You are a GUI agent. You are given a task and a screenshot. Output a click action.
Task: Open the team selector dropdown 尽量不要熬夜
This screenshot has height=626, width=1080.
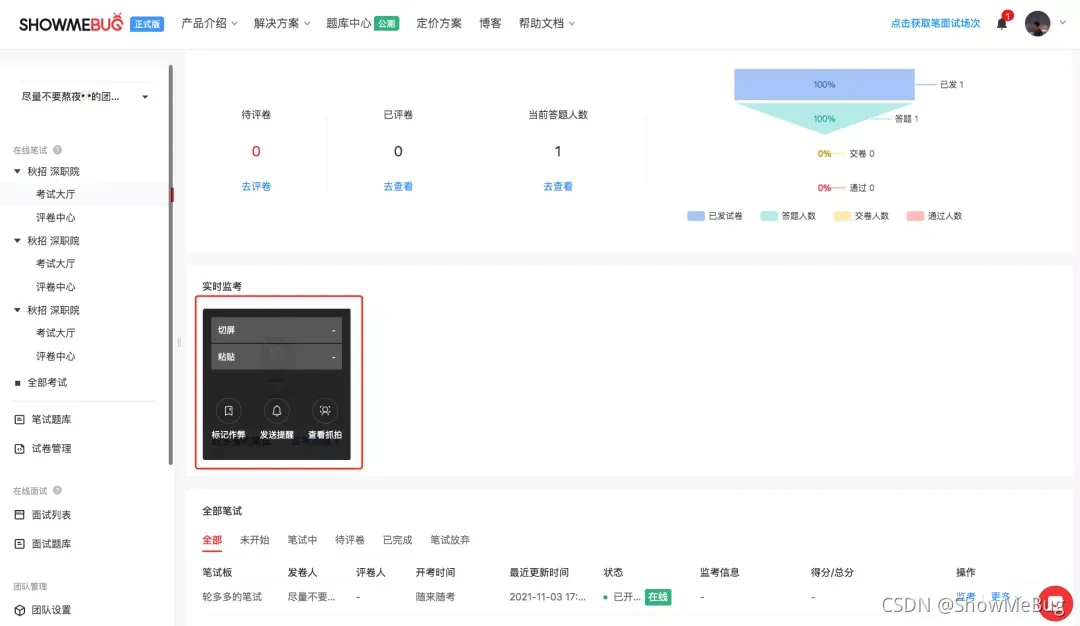pyautogui.click(x=85, y=96)
